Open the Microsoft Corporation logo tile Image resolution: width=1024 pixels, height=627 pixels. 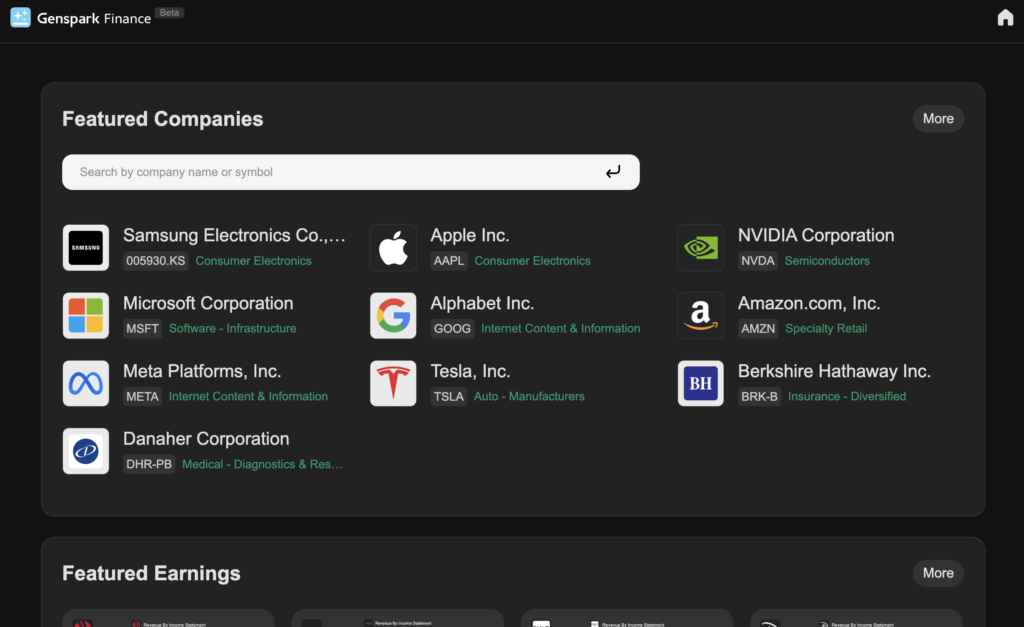point(86,316)
